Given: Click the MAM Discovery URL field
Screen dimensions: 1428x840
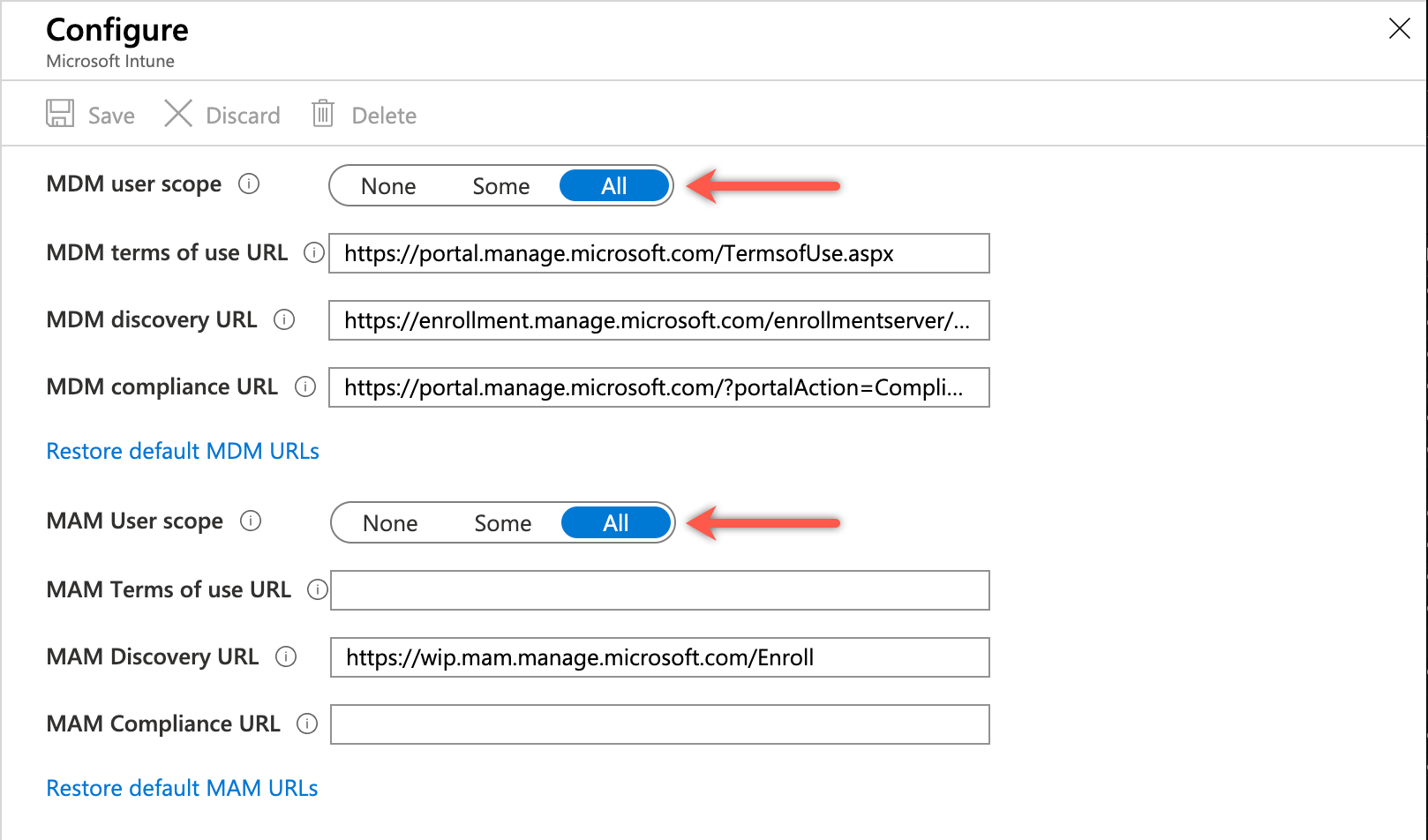Looking at the screenshot, I should 659,656.
